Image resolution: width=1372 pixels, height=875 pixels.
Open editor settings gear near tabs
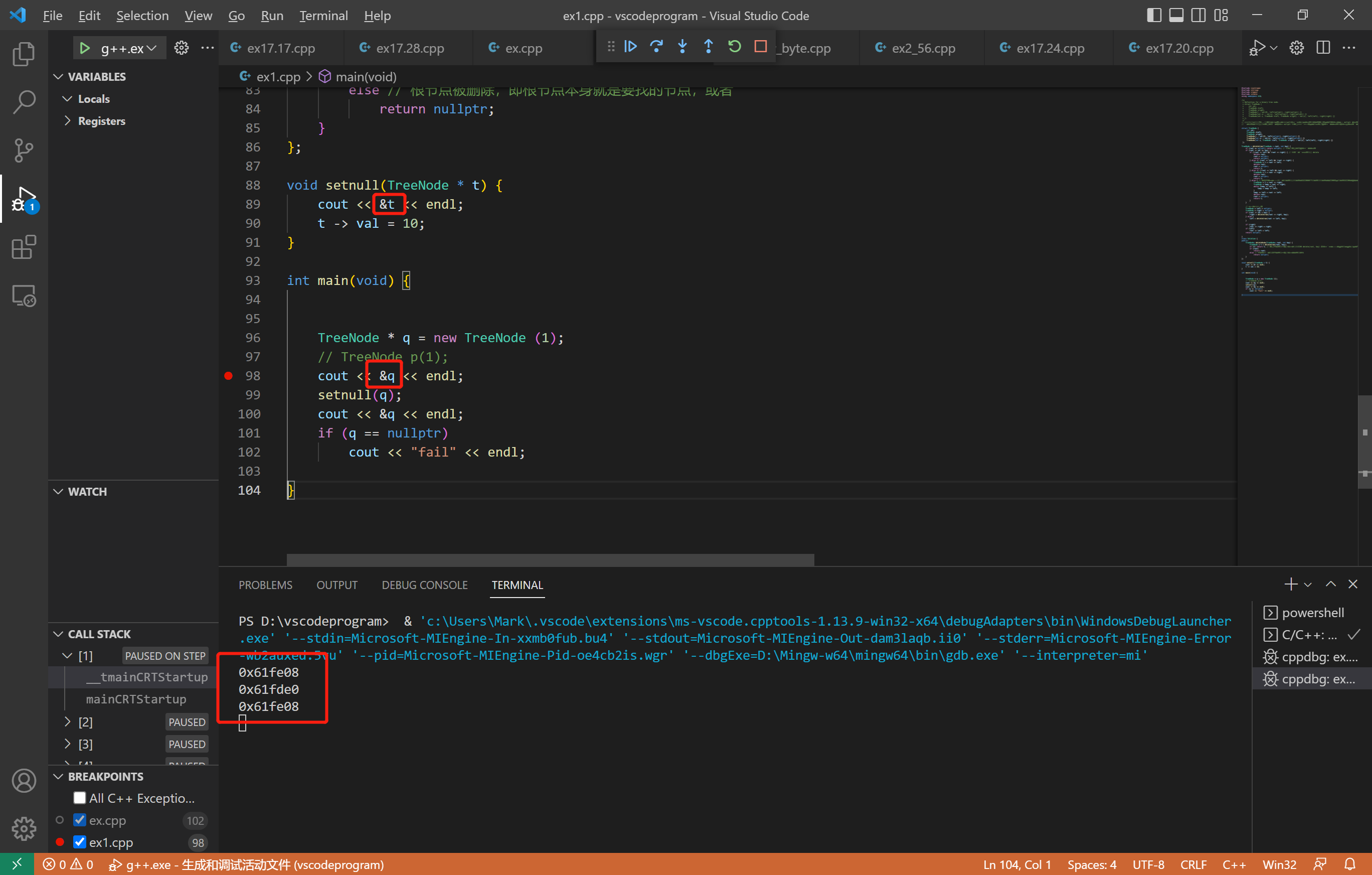click(x=1297, y=48)
